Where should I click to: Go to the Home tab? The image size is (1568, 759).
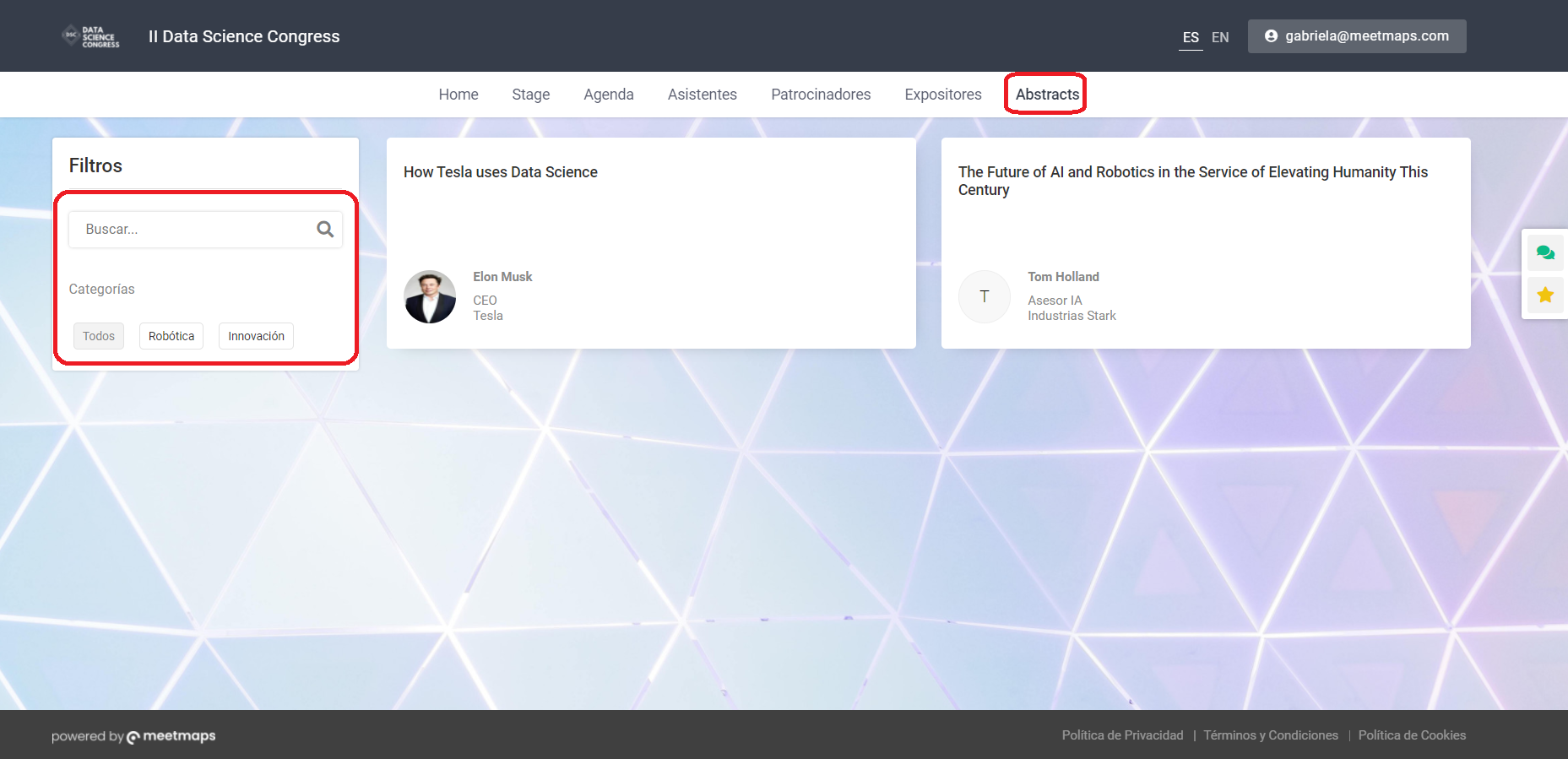(x=458, y=95)
